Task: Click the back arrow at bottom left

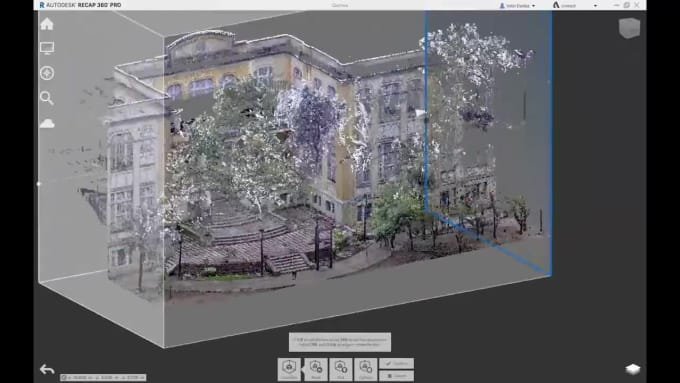Action: coord(47,369)
